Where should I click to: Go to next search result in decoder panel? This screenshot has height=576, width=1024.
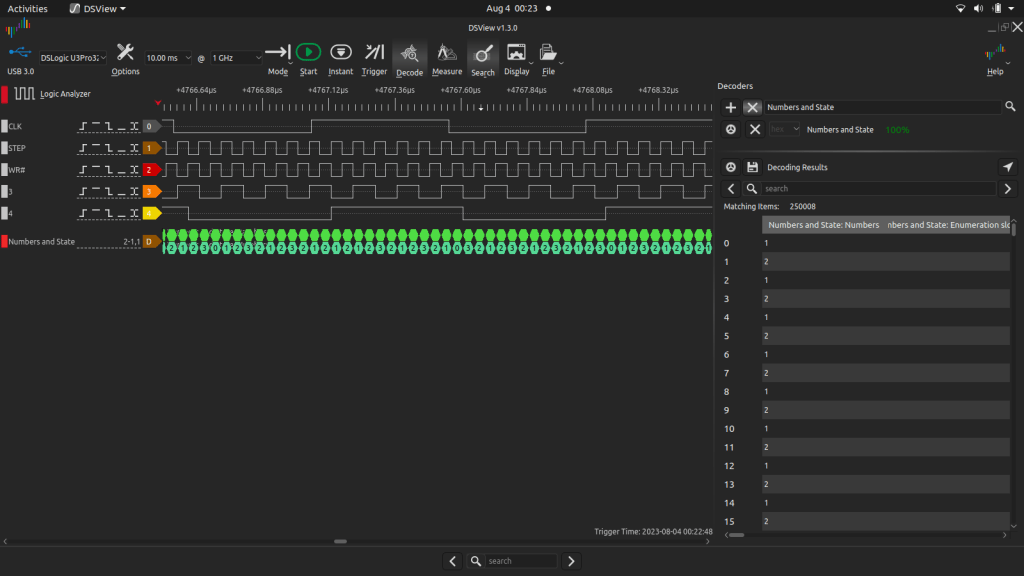[1008, 188]
